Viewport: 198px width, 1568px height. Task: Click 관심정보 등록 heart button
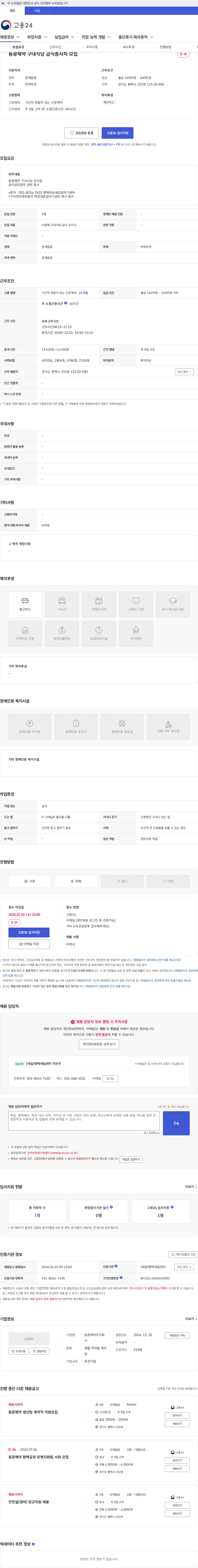[82, 133]
